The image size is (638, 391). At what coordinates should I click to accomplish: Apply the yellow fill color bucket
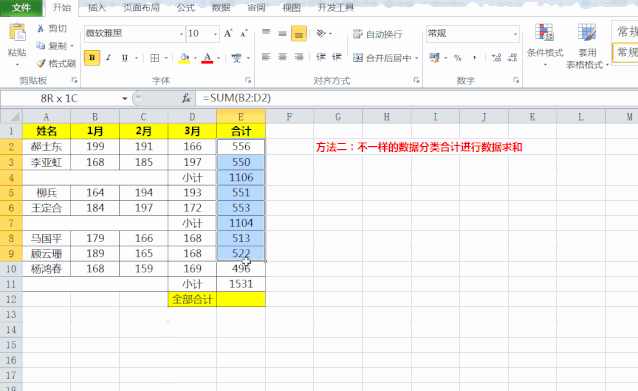tap(184, 58)
